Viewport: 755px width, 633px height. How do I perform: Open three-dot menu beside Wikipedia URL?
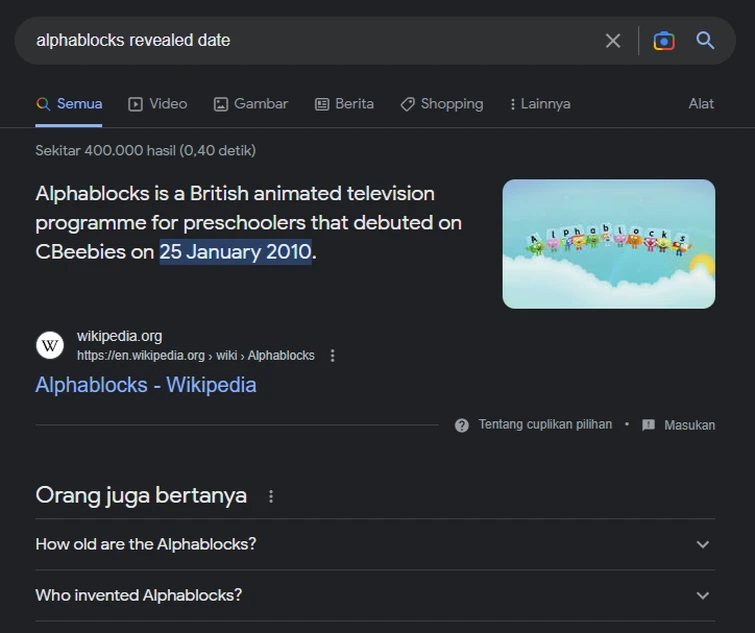tap(332, 356)
